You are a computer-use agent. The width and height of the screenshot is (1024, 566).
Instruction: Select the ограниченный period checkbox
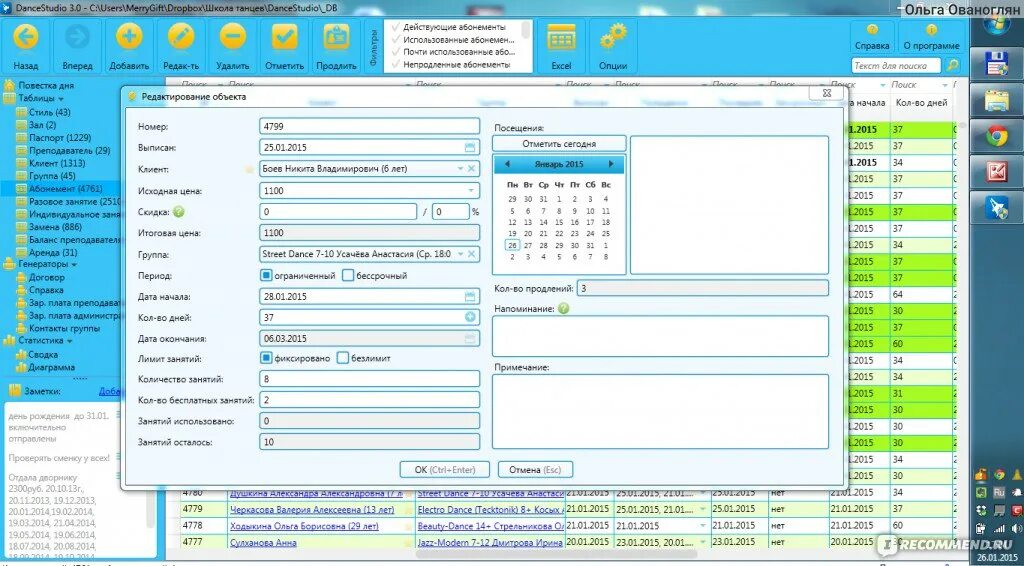point(265,275)
